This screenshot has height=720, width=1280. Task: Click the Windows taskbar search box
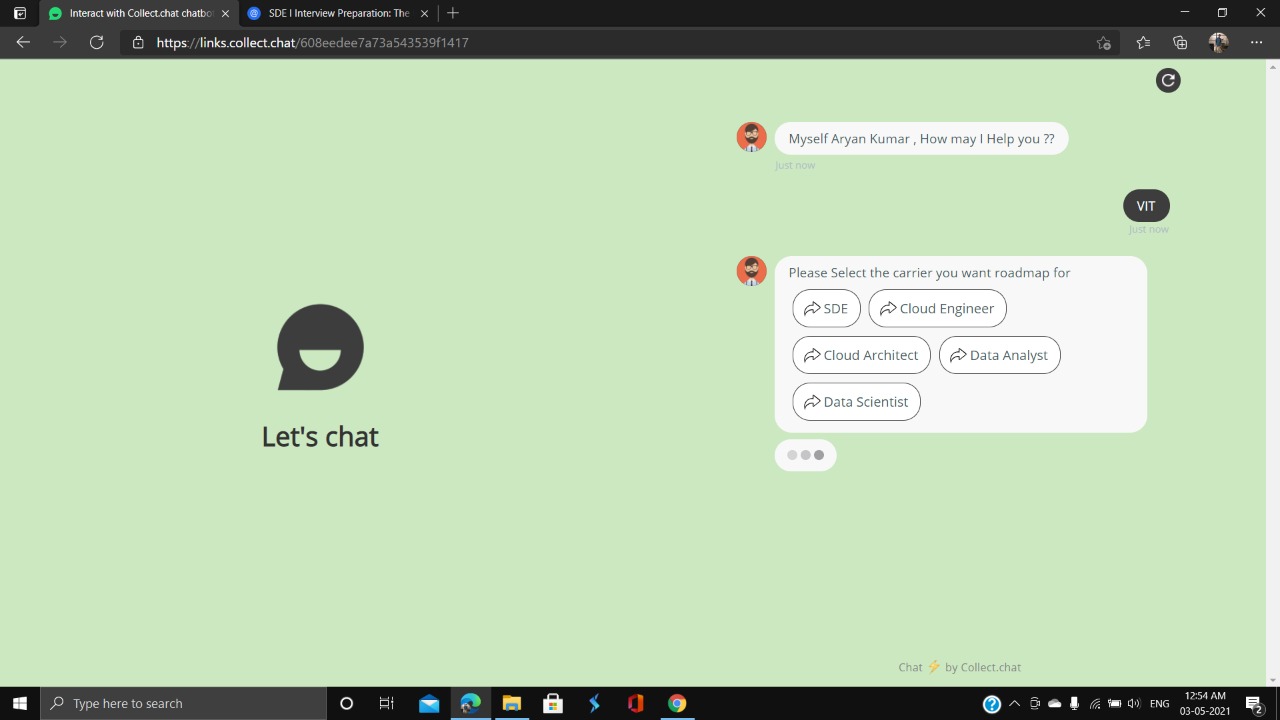(x=183, y=703)
